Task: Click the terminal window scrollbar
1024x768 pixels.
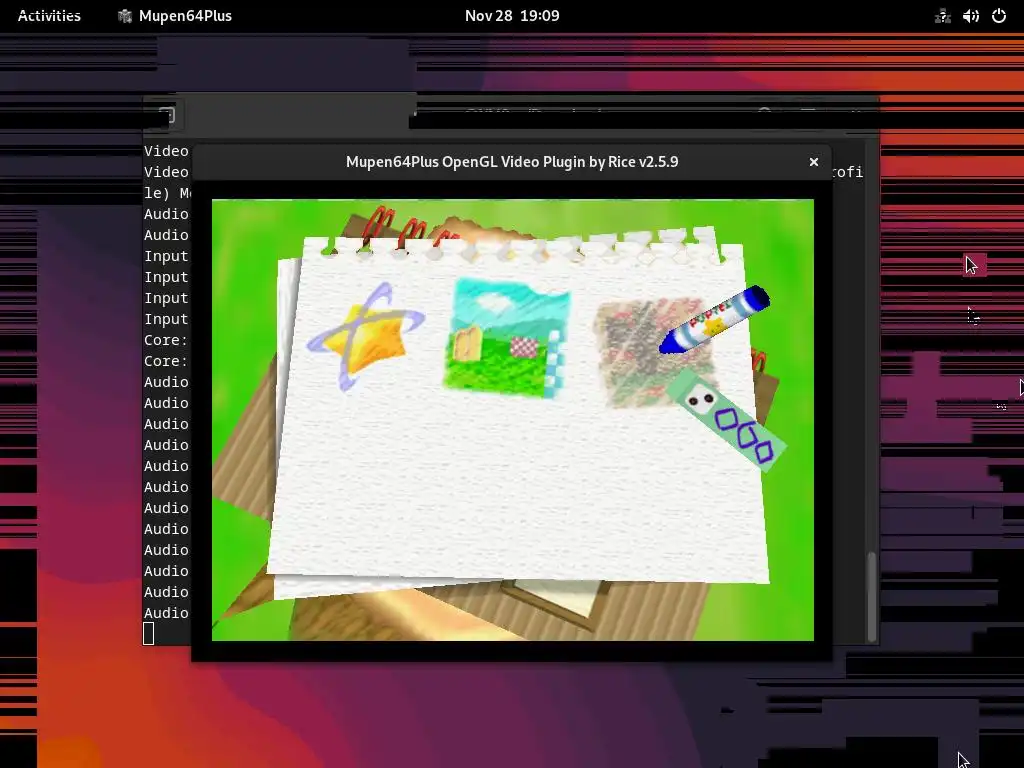Action: click(872, 596)
